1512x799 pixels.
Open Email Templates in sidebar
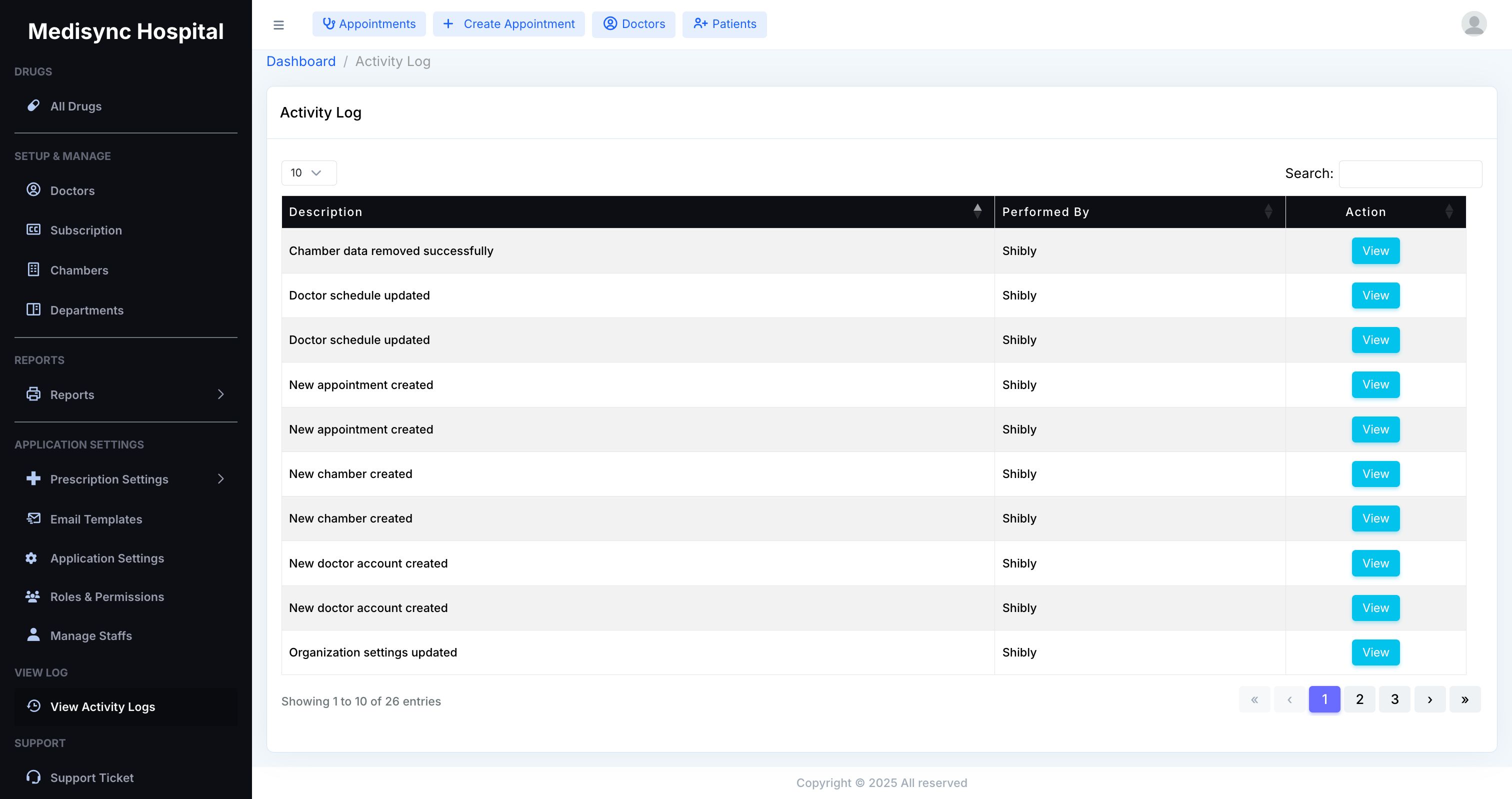point(125,519)
